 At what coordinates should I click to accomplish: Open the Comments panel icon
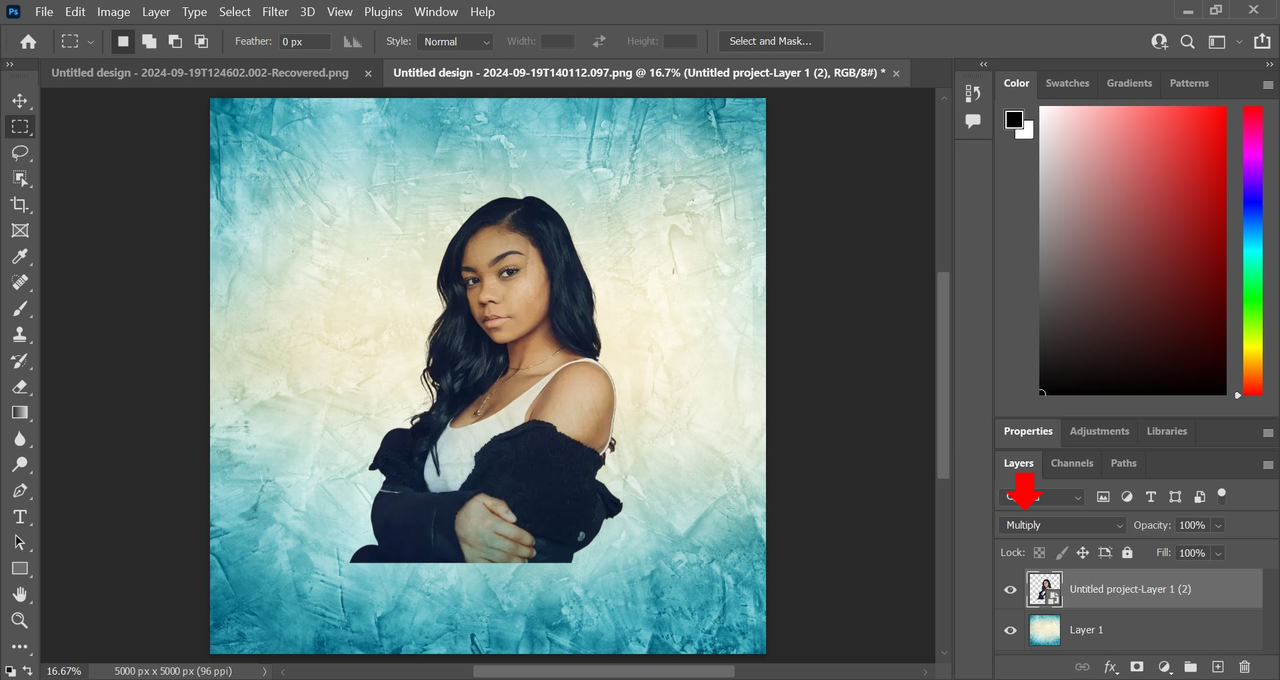(974, 121)
